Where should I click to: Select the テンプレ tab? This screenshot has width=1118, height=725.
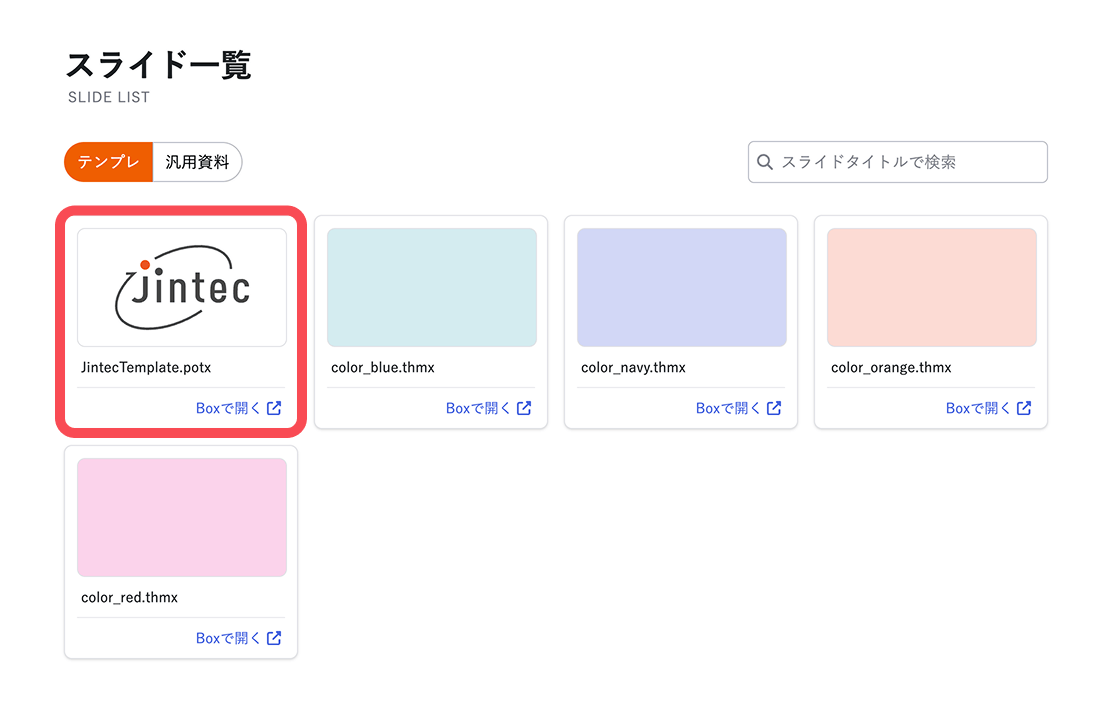tap(109, 162)
